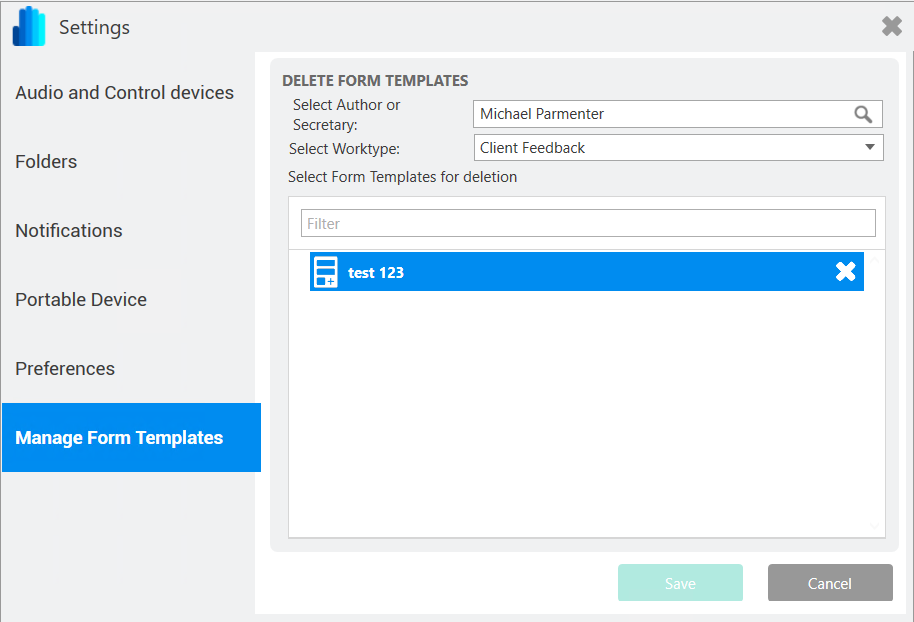Click the Cancel button
Image resolution: width=914 pixels, height=622 pixels.
click(829, 583)
